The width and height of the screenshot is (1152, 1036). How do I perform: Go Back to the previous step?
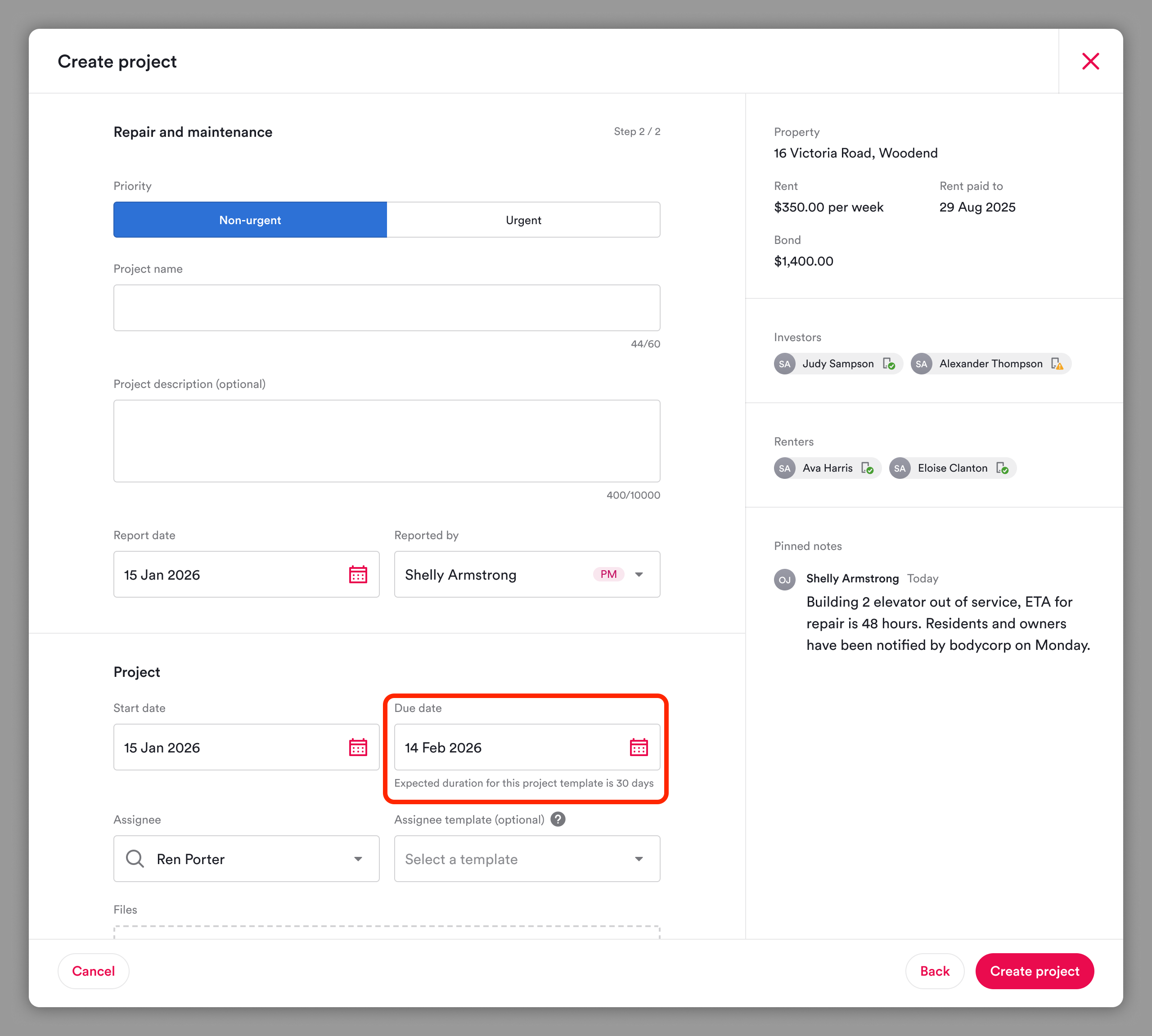coord(934,971)
